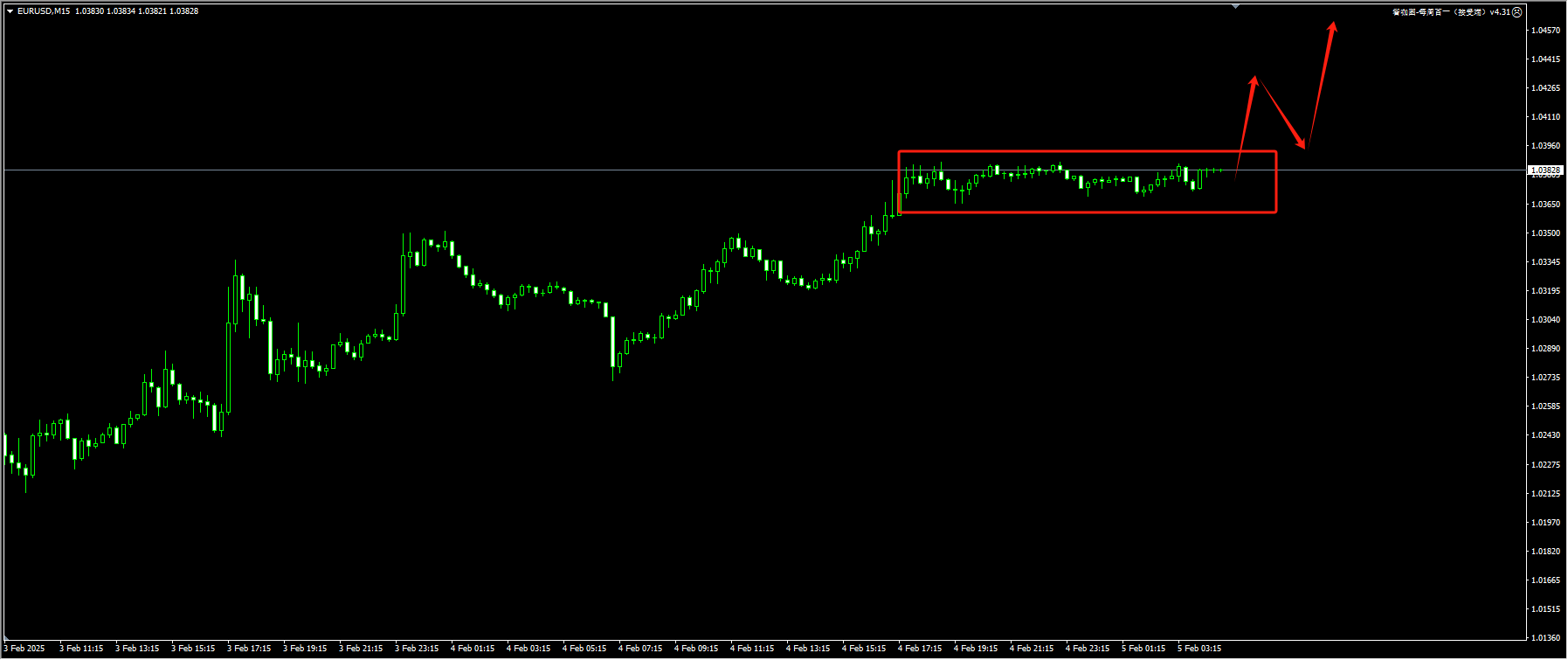
Task: Click the 1.04110 price scale label
Action: point(1545,117)
